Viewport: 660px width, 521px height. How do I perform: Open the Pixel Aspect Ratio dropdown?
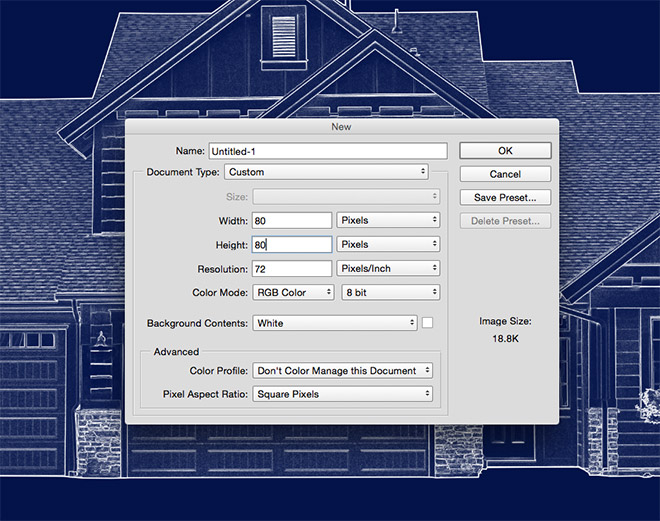point(342,394)
